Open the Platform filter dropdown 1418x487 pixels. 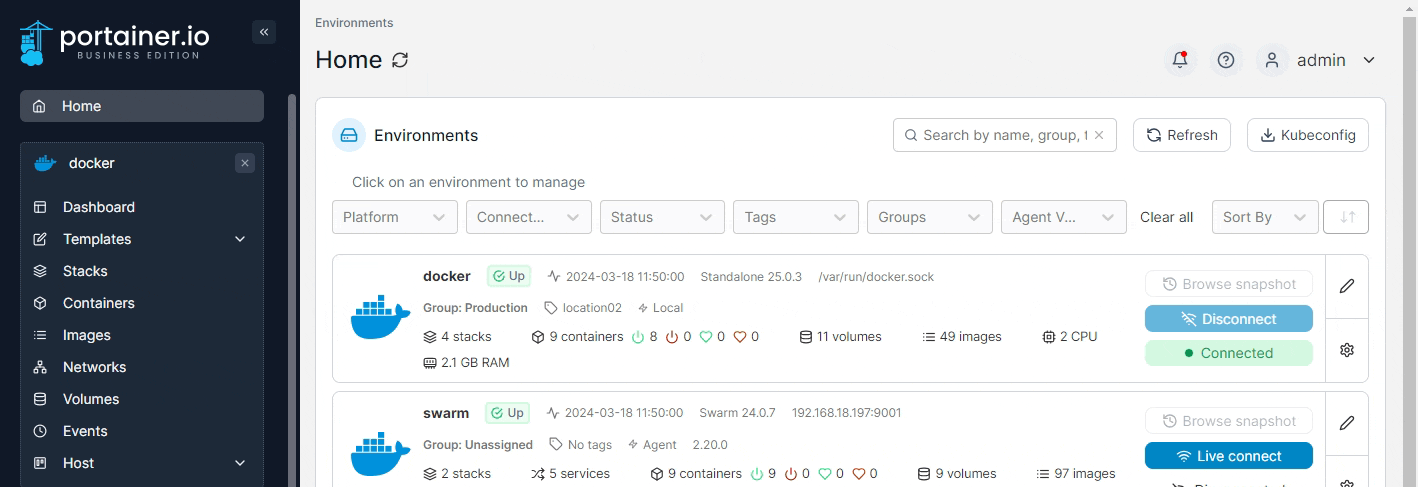[x=394, y=217]
